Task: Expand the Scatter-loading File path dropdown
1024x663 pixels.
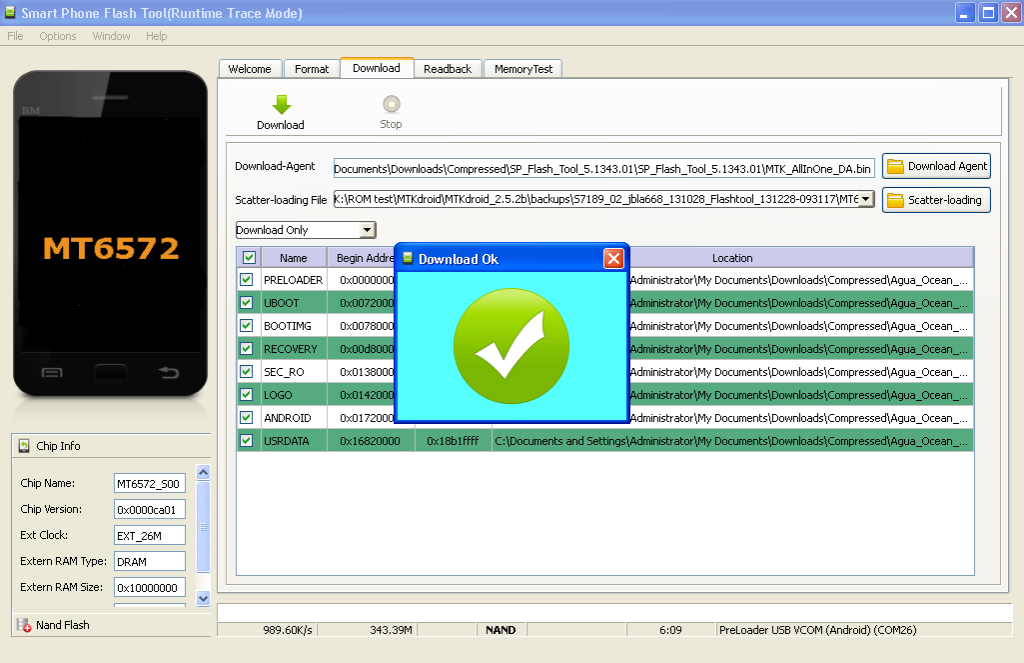Action: point(866,200)
